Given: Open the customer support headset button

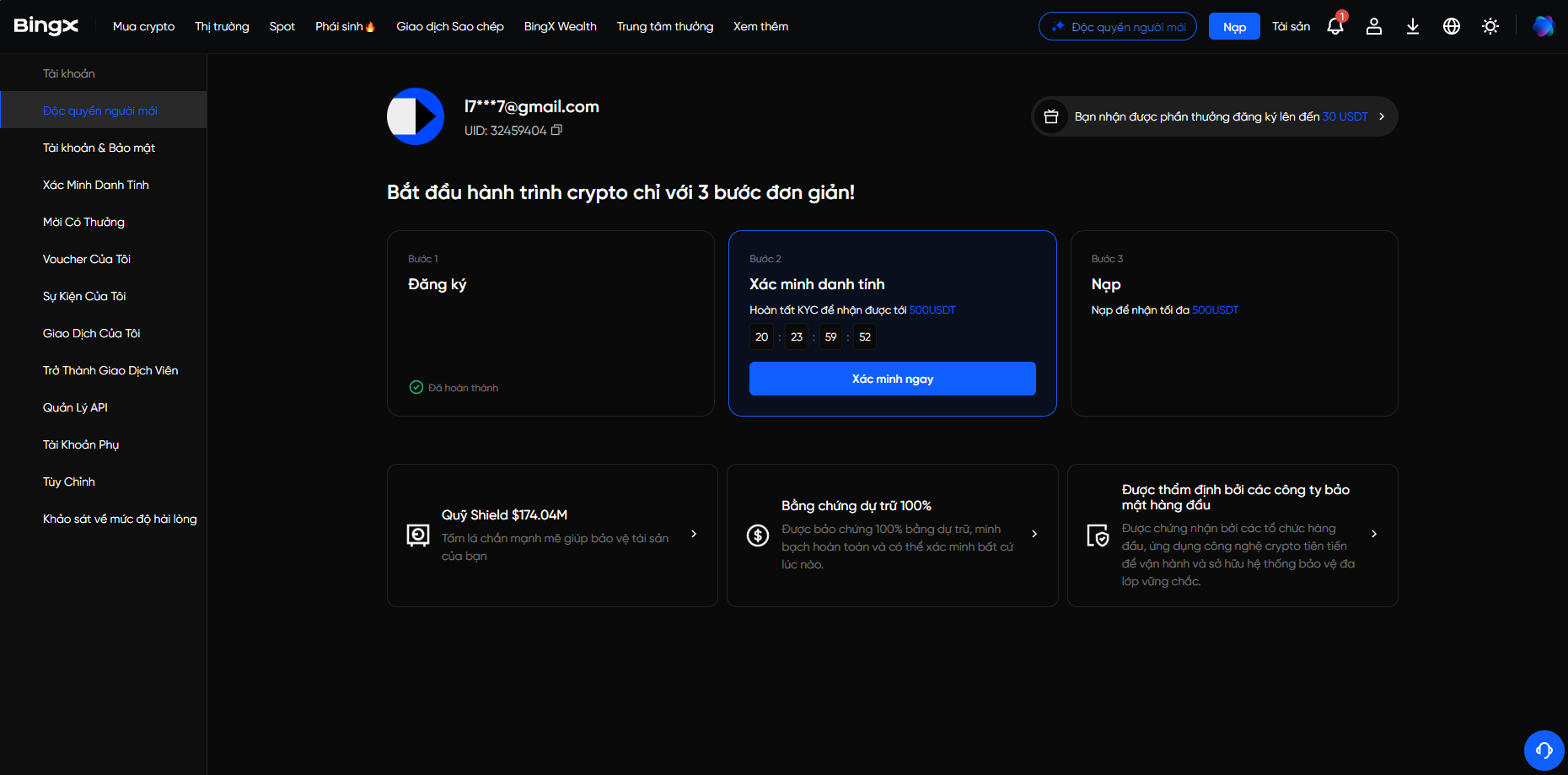Looking at the screenshot, I should 1544,750.
